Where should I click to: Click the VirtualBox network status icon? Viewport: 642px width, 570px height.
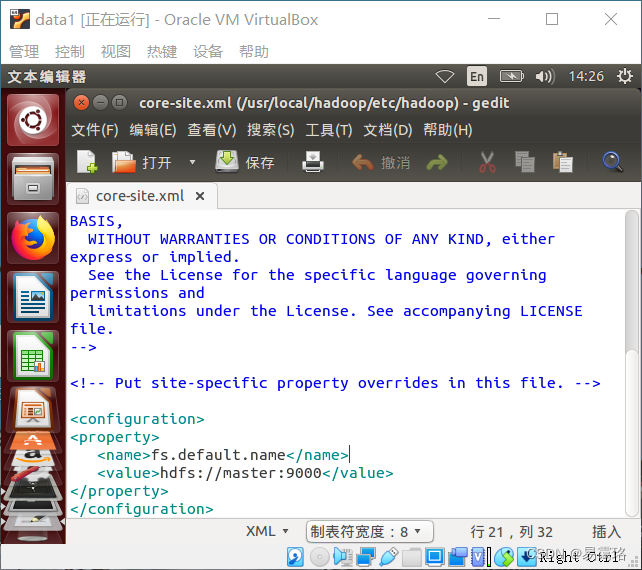[x=366, y=557]
